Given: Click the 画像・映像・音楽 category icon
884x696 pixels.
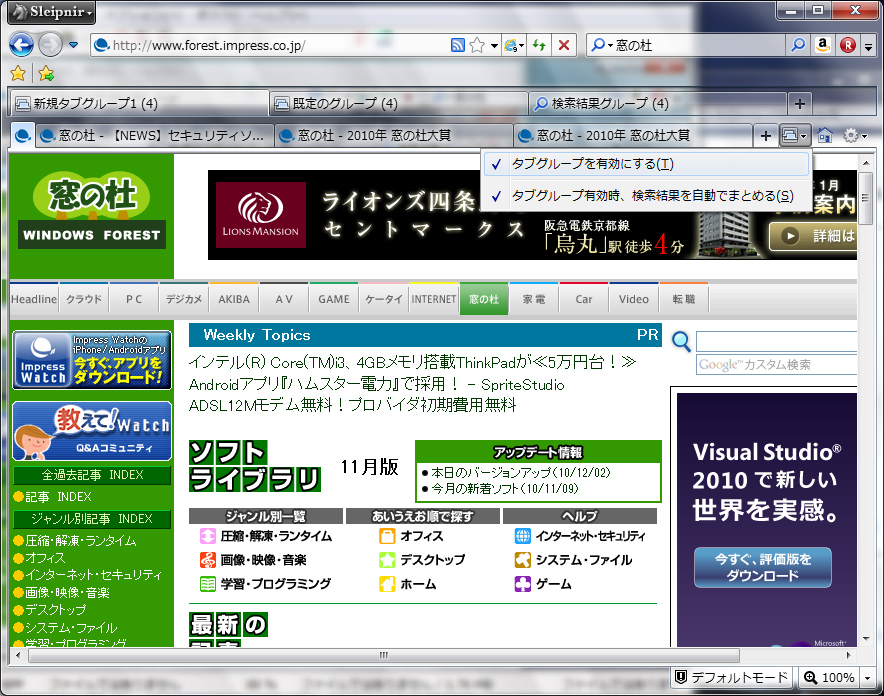Looking at the screenshot, I should coord(207,560).
